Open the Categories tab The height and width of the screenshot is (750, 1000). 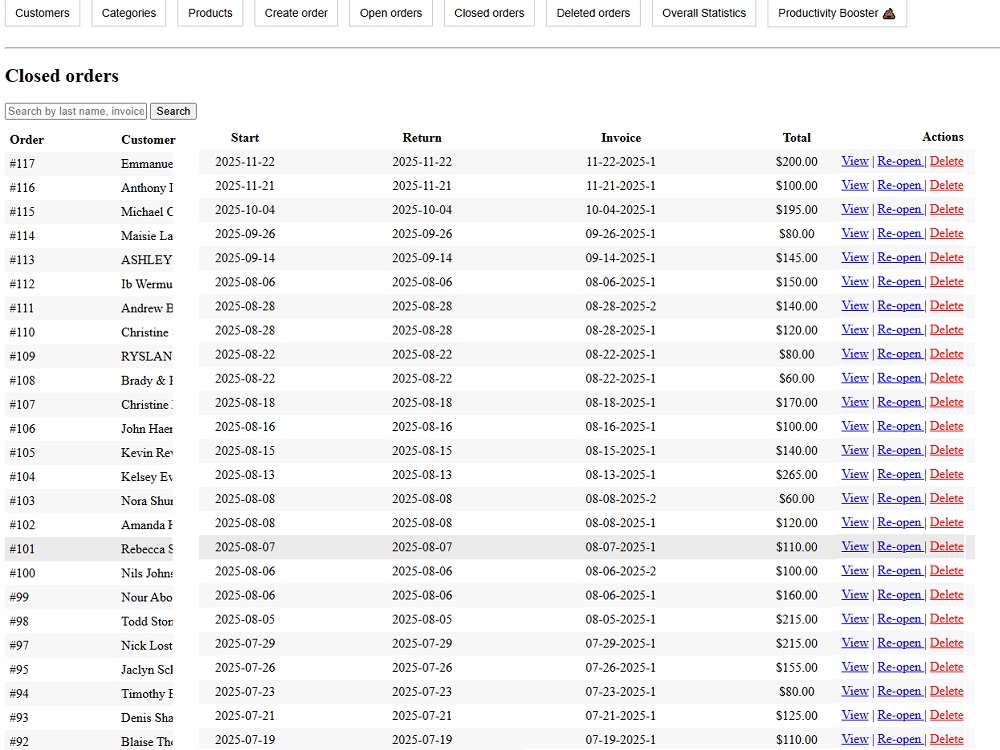(x=128, y=13)
